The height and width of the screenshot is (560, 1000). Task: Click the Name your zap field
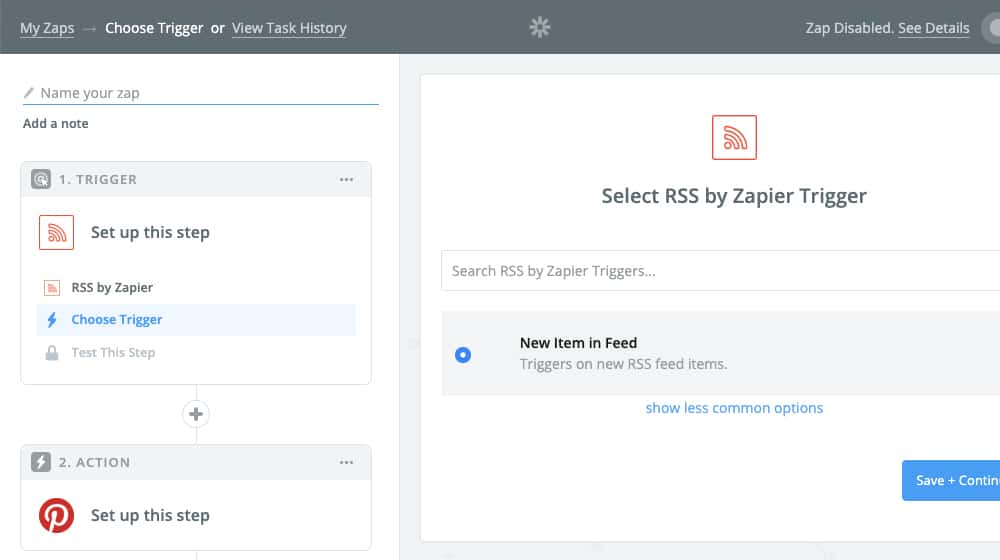(x=201, y=93)
